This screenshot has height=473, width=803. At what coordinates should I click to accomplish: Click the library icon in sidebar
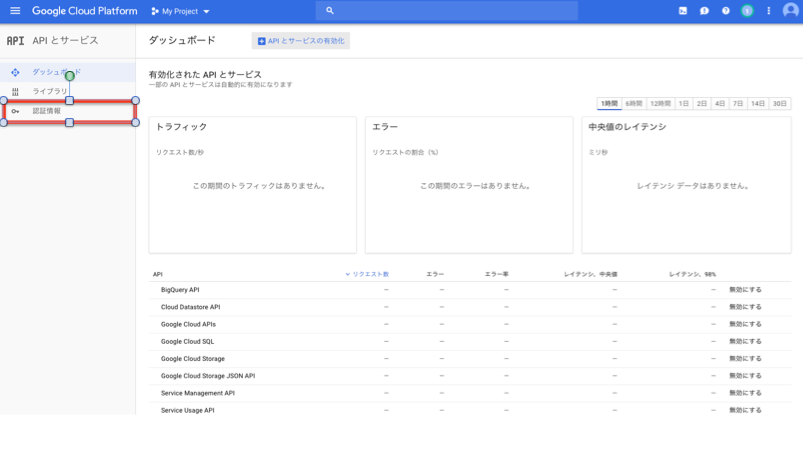click(15, 92)
